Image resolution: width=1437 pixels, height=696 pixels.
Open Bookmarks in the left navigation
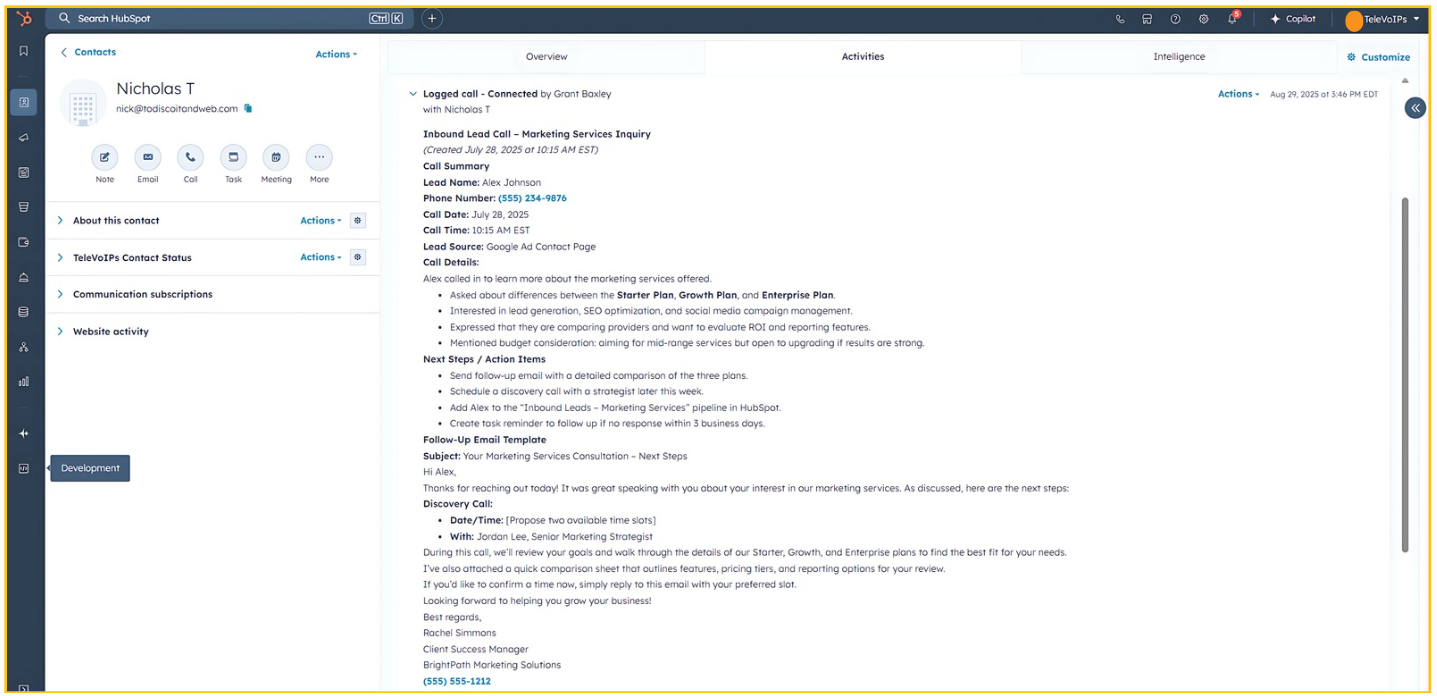pyautogui.click(x=24, y=51)
